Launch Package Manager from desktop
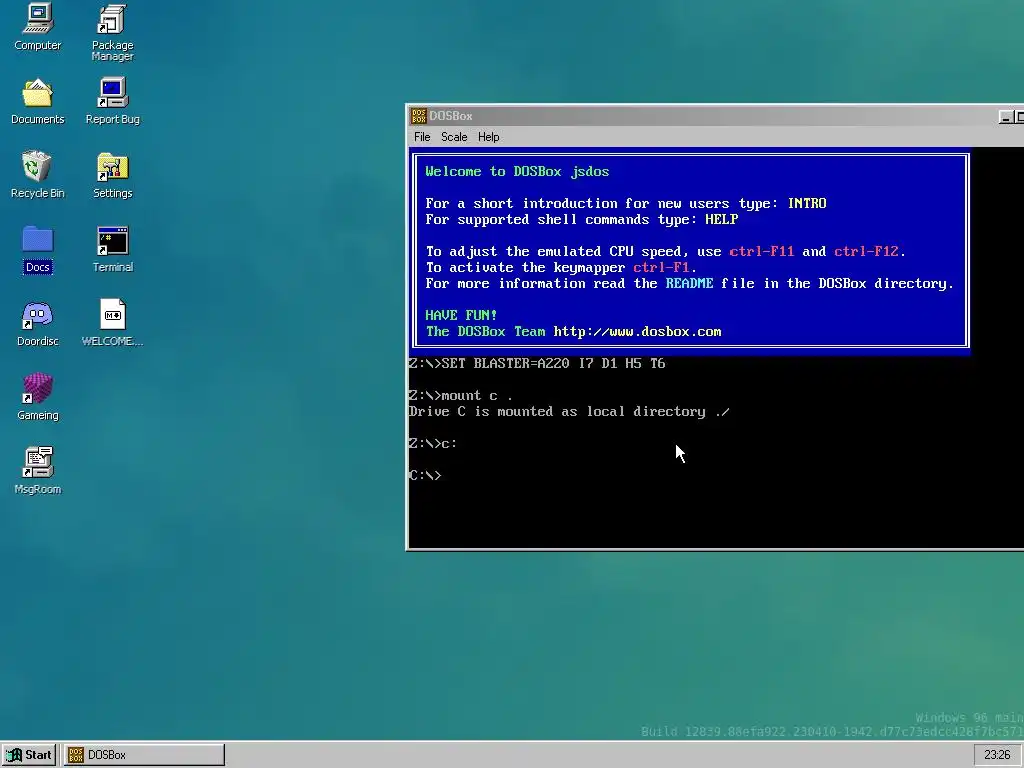1024x768 pixels. (x=112, y=33)
